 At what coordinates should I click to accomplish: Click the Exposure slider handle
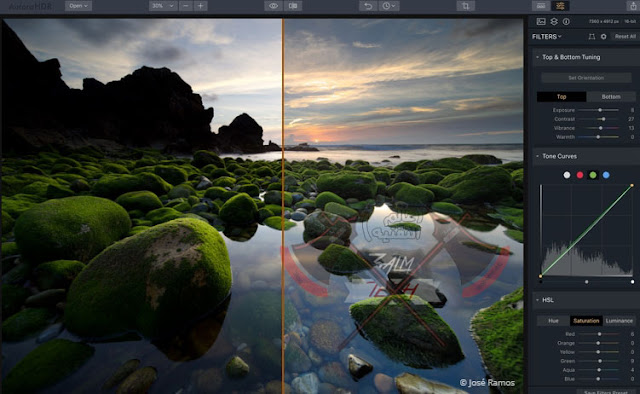click(600, 110)
